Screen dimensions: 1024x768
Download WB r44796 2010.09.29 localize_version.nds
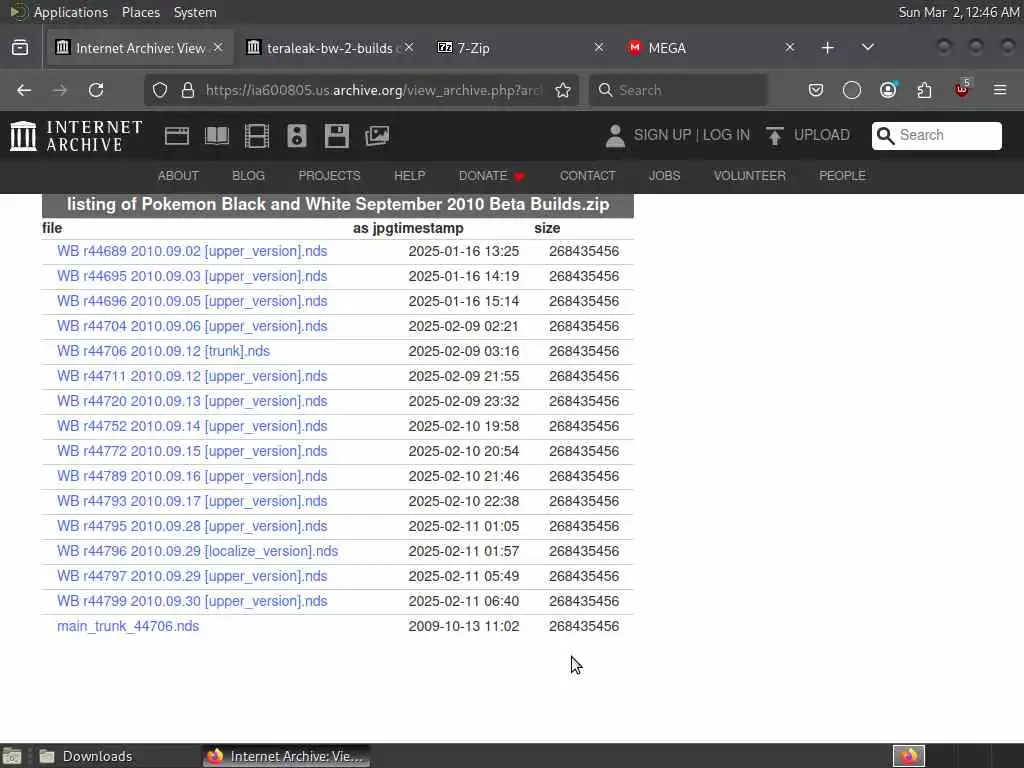point(197,551)
